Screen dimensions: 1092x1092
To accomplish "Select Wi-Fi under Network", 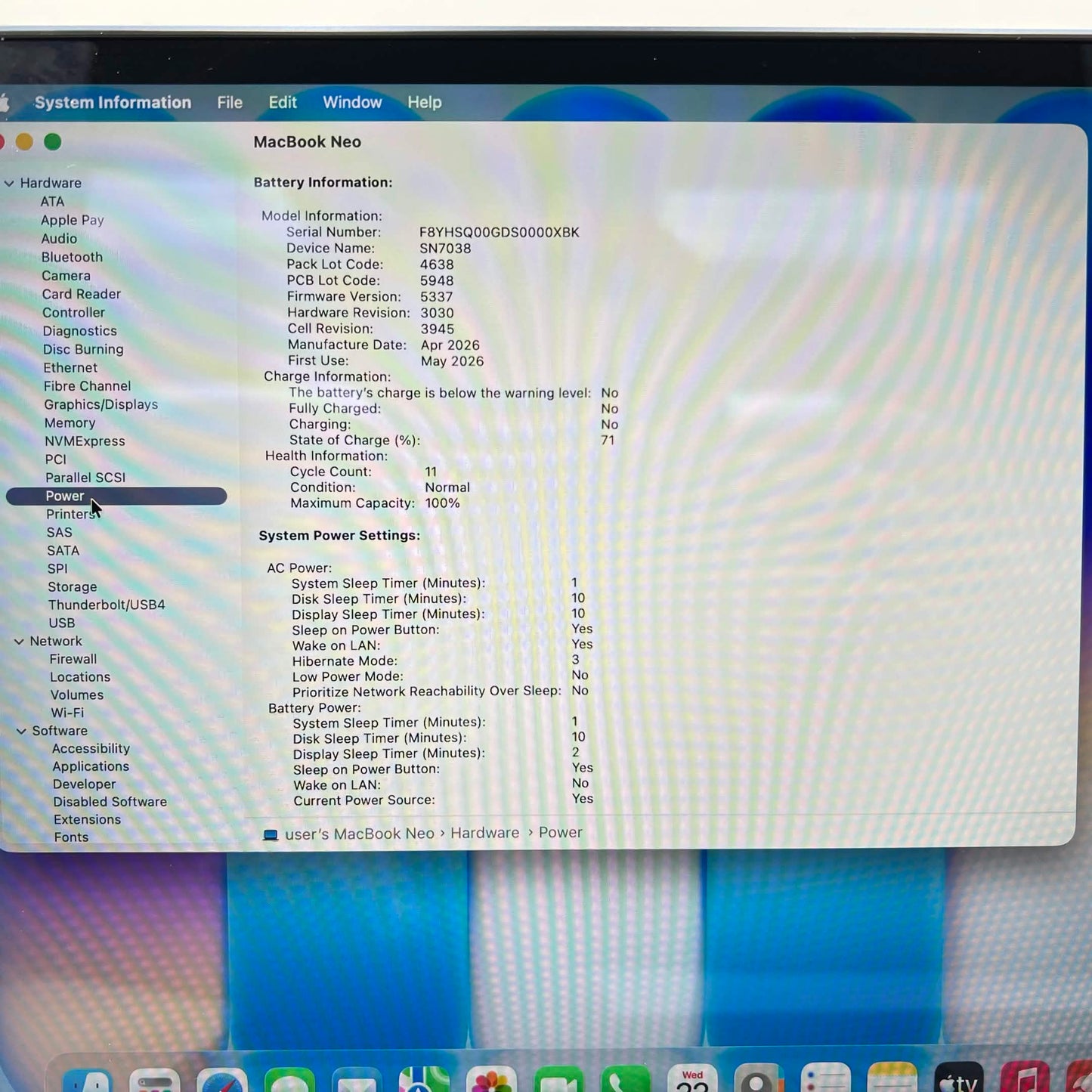I will pyautogui.click(x=67, y=713).
